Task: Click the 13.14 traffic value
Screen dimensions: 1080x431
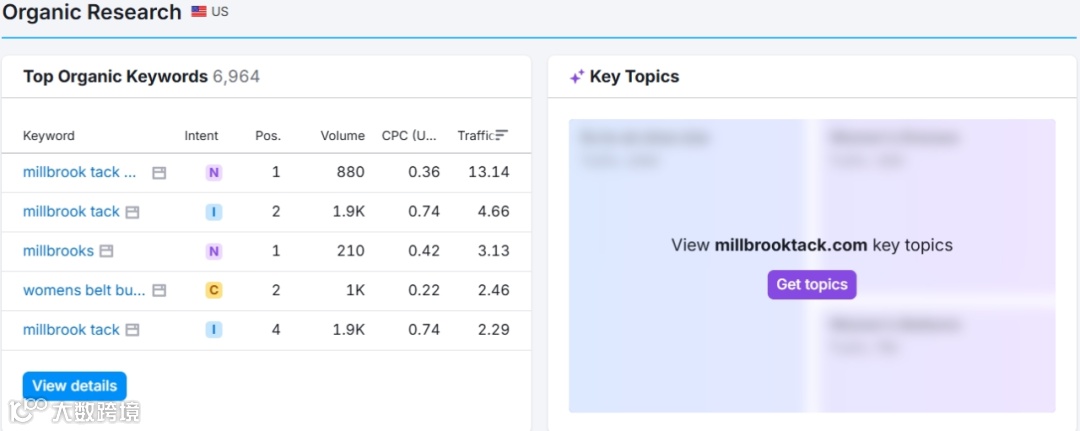Action: (x=489, y=172)
